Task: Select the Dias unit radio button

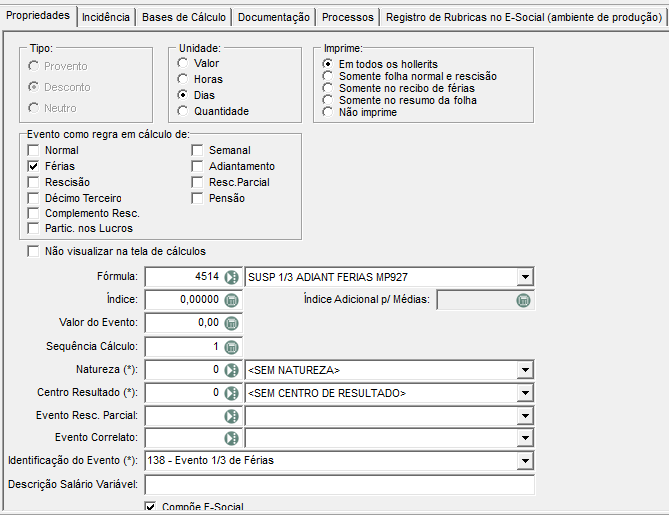Action: tap(183, 95)
